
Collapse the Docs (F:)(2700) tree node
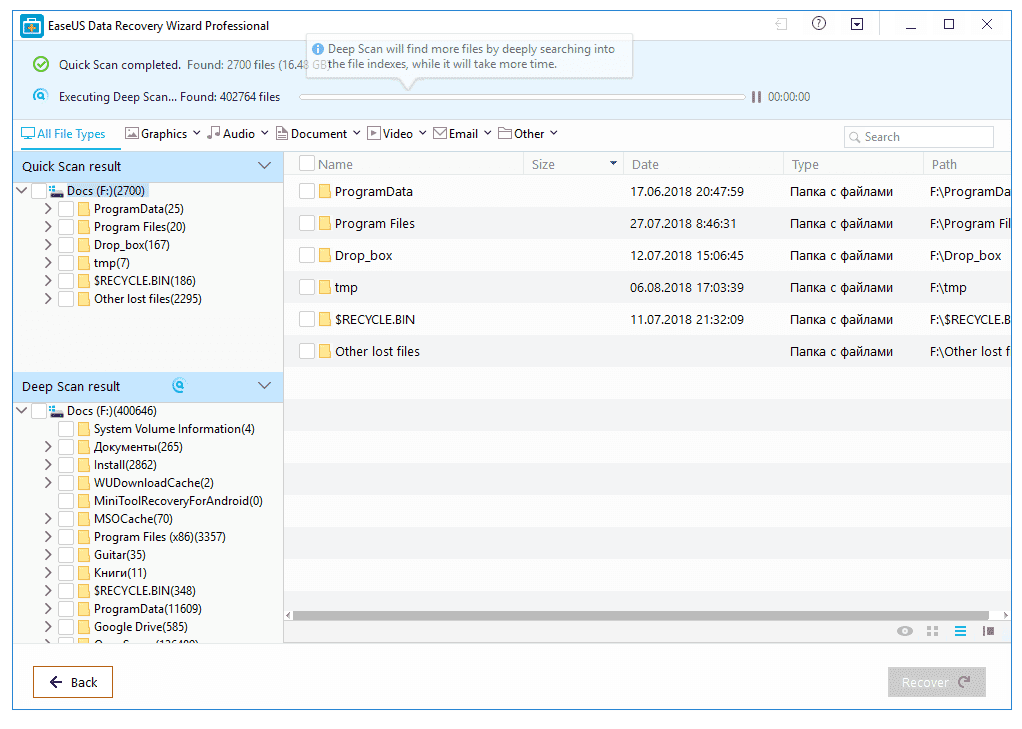click(22, 190)
